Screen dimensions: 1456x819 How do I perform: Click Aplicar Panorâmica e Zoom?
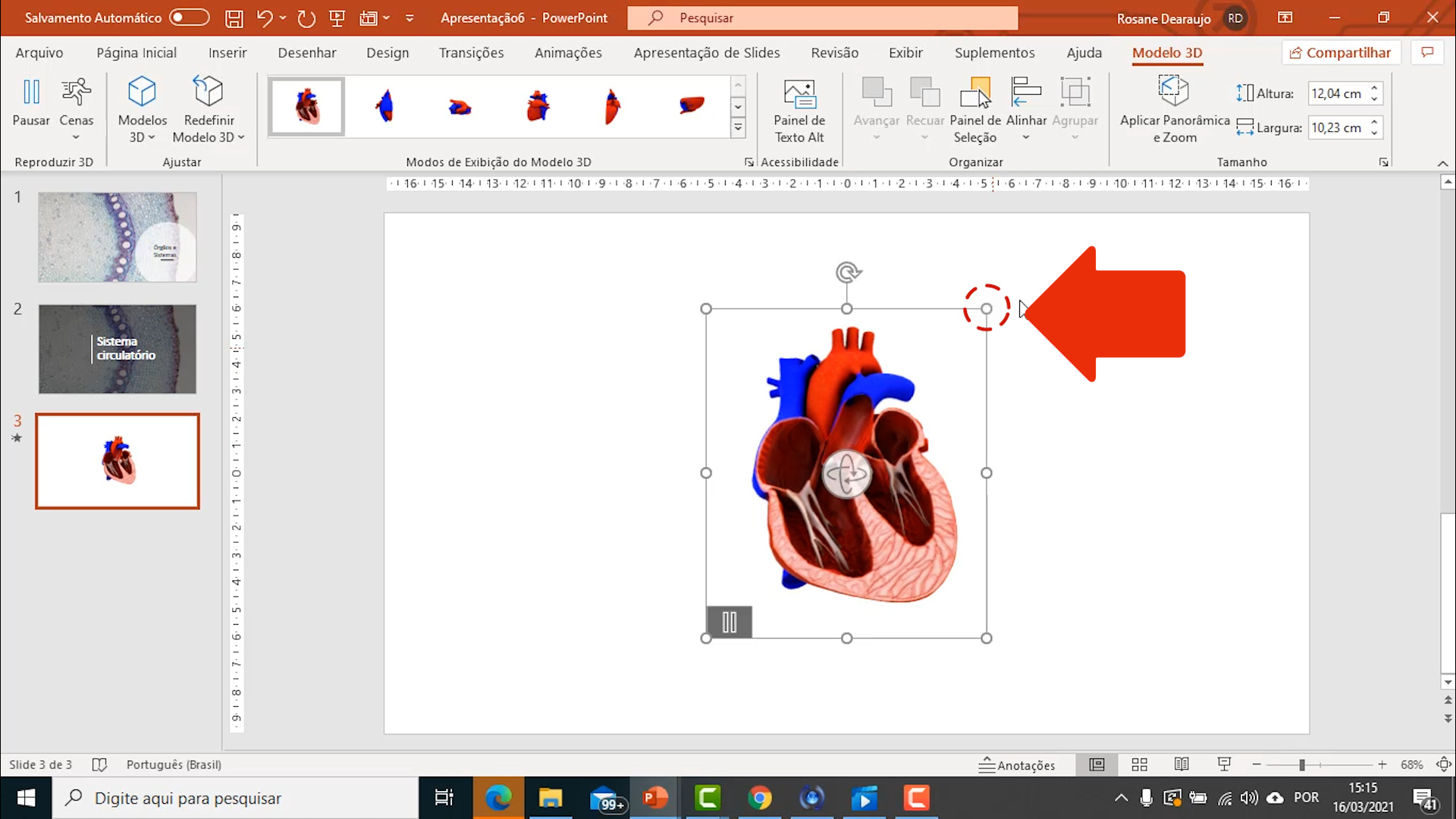1173,110
